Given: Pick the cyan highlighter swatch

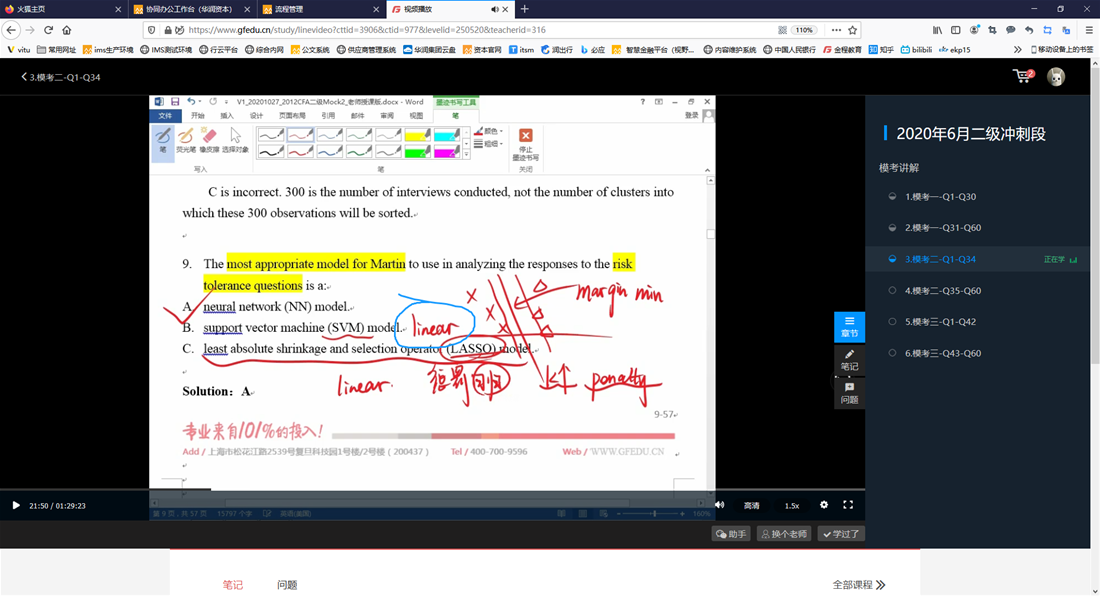Looking at the screenshot, I should pyautogui.click(x=447, y=134).
